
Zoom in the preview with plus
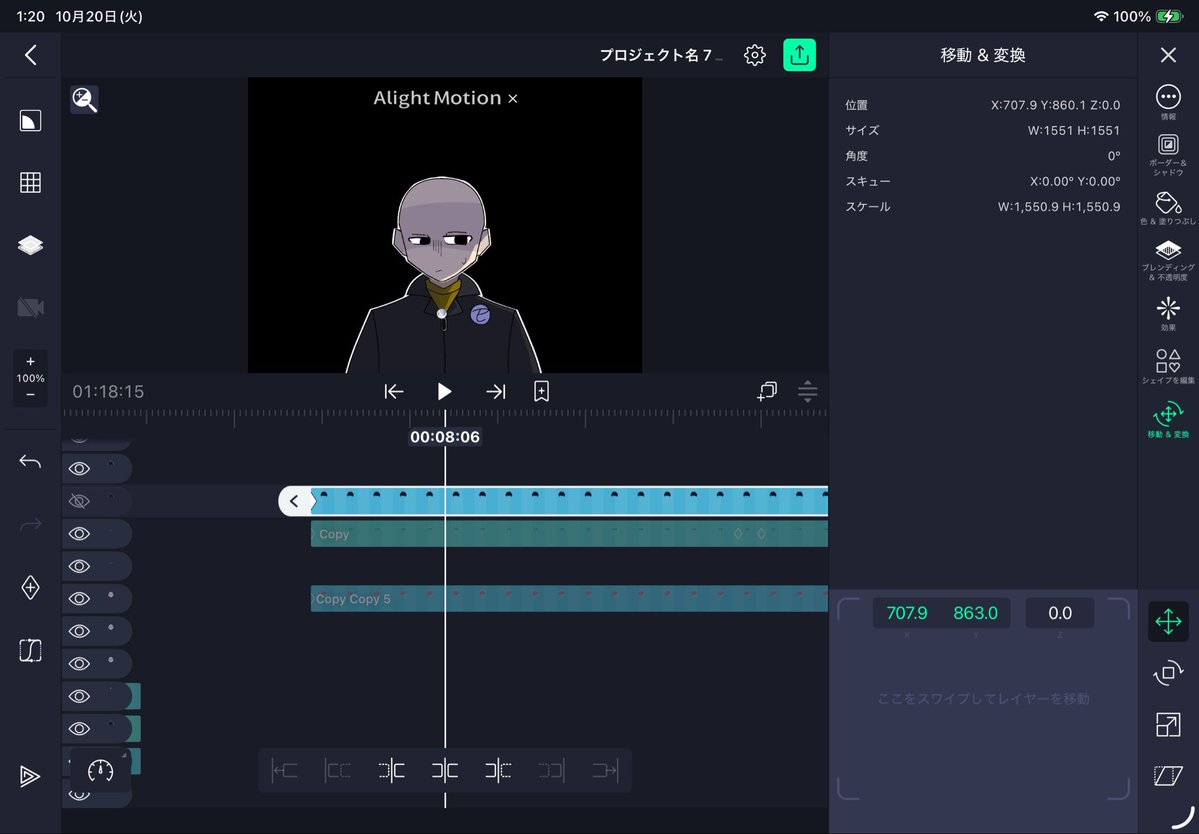[31, 362]
